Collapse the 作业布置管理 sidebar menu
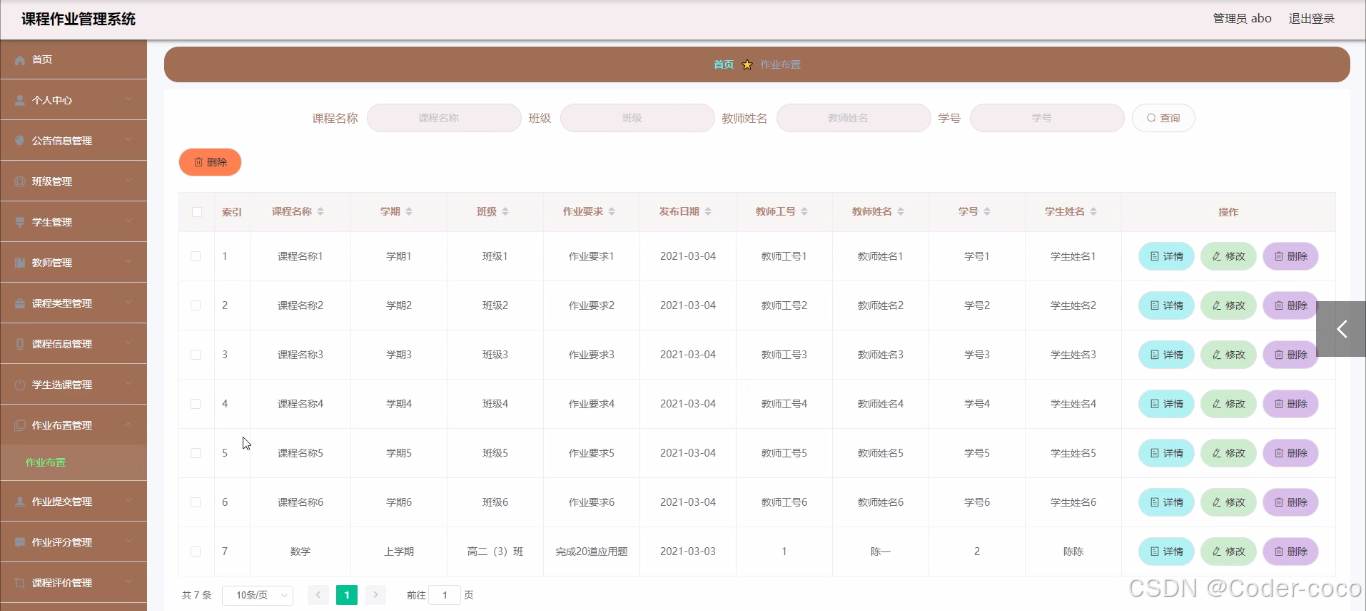1366x611 pixels. 73,425
